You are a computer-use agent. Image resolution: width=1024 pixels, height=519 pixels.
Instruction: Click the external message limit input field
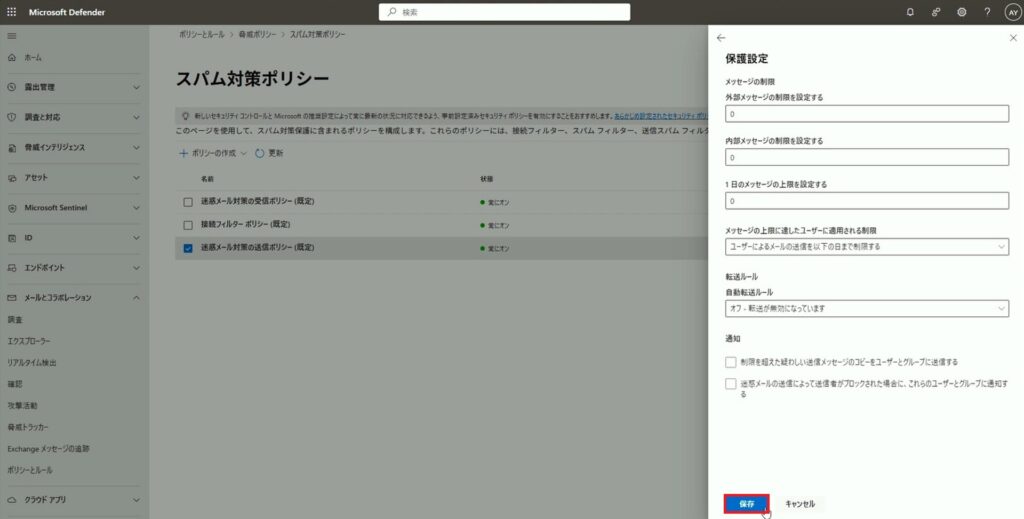coord(866,114)
